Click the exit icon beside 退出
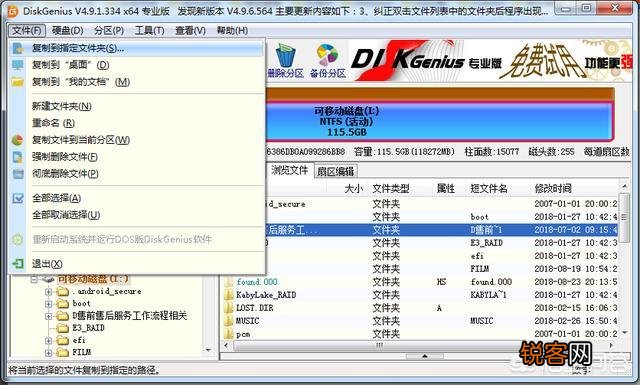This screenshot has width=640, height=385. 18,264
